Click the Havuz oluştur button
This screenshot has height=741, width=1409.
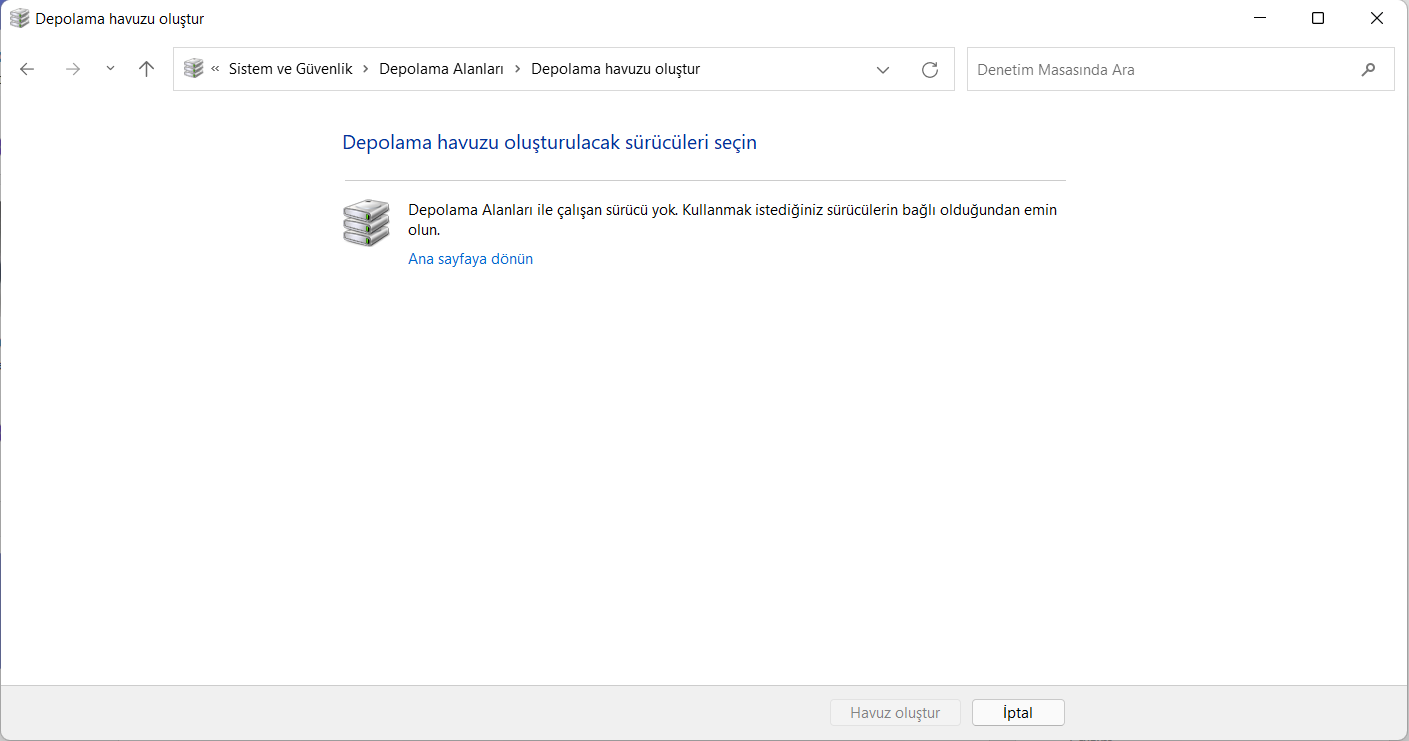tap(895, 713)
